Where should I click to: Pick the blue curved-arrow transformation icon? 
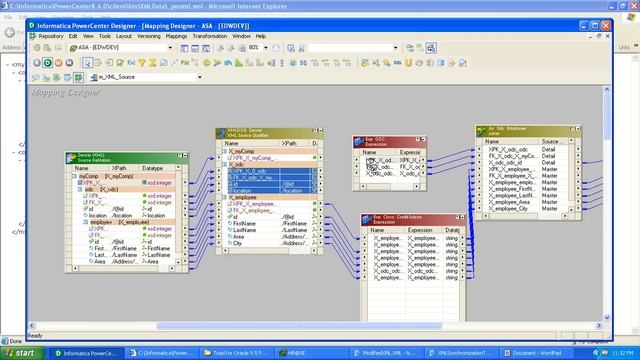228,63
